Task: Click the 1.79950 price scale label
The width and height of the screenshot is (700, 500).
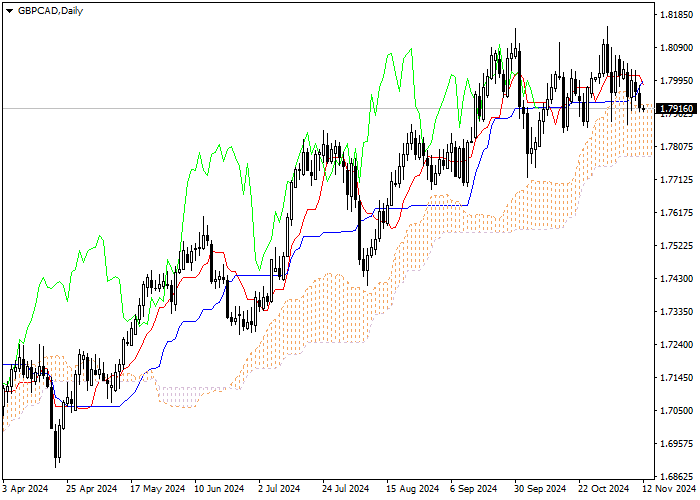Action: click(676, 81)
